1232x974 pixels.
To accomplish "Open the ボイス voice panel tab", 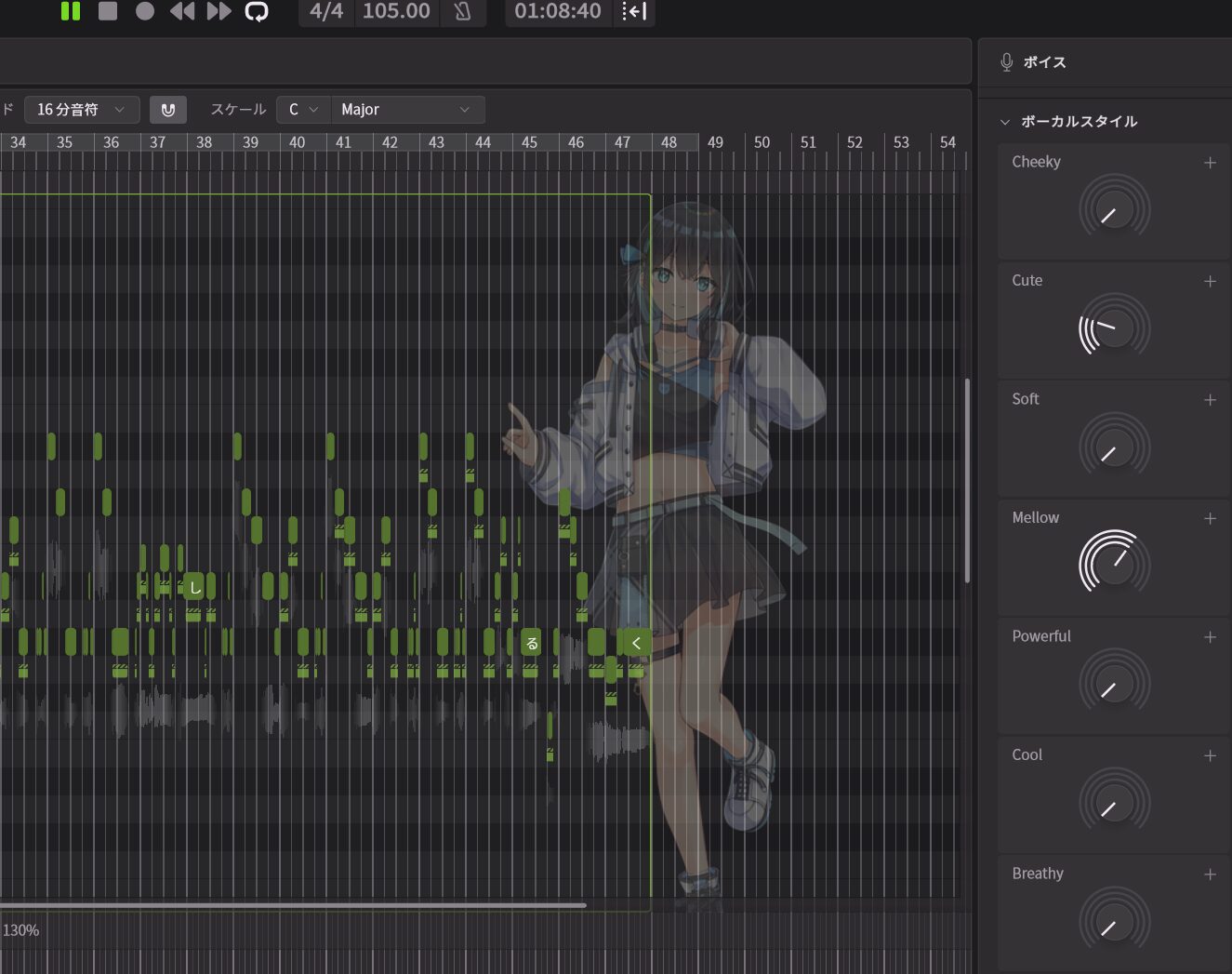I will pos(1033,62).
